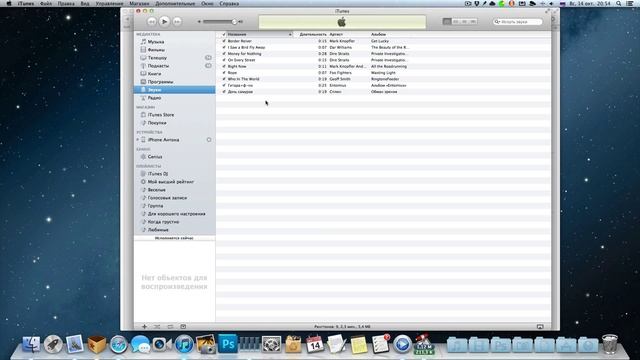This screenshot has width=640, height=360.
Task: Toggle shuffle at the window bottom
Action: pyautogui.click(x=157, y=327)
